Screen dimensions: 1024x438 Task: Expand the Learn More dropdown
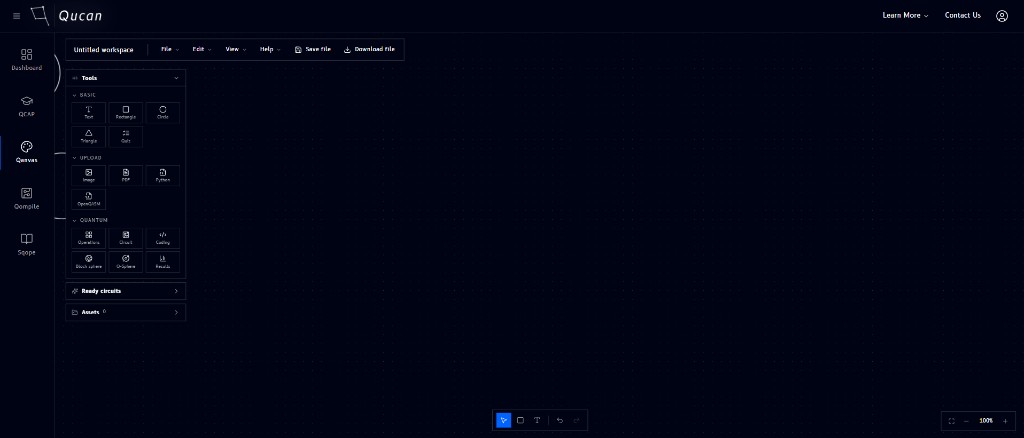click(x=905, y=16)
